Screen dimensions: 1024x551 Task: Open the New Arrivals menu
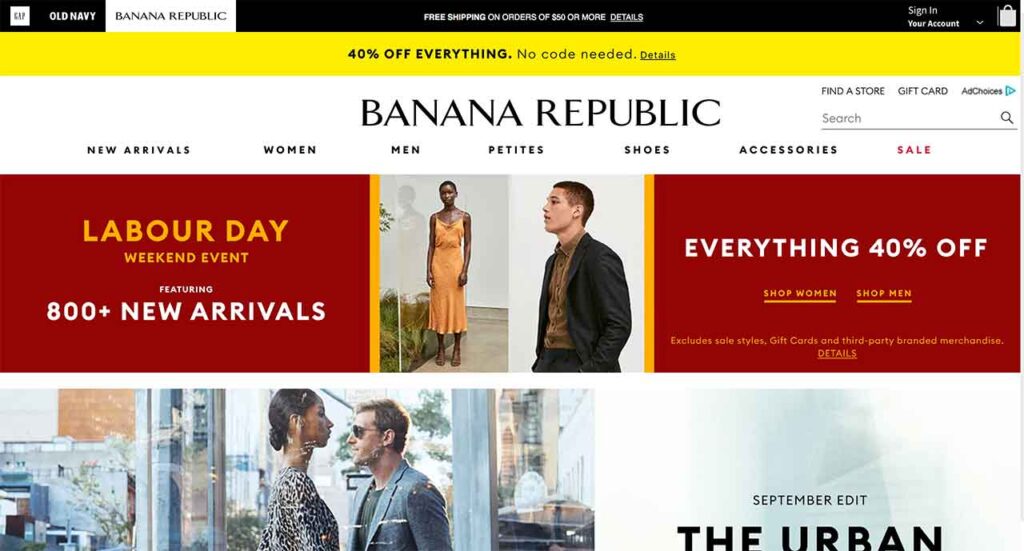(139, 150)
